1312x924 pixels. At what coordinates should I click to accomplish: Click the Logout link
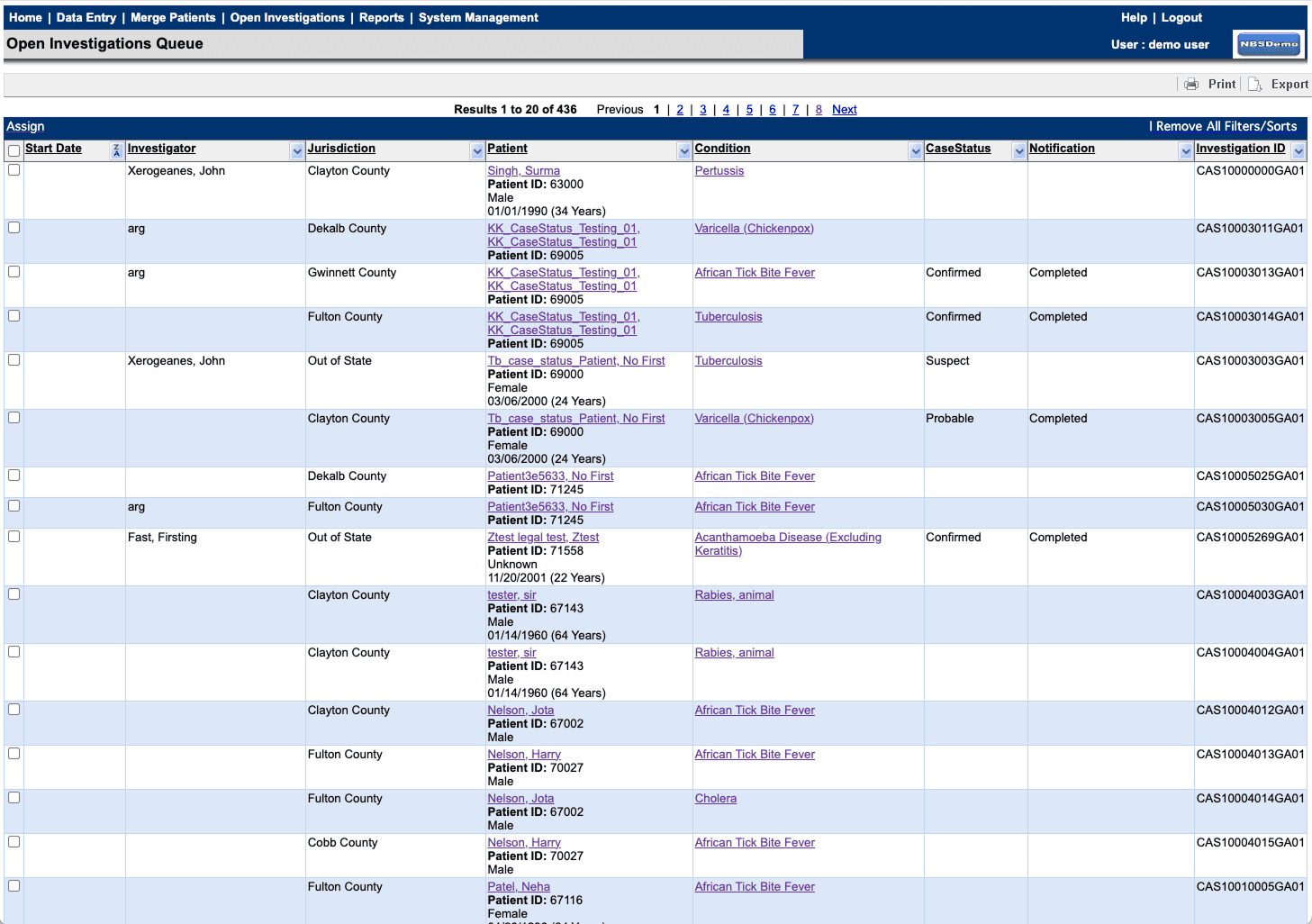(1181, 17)
